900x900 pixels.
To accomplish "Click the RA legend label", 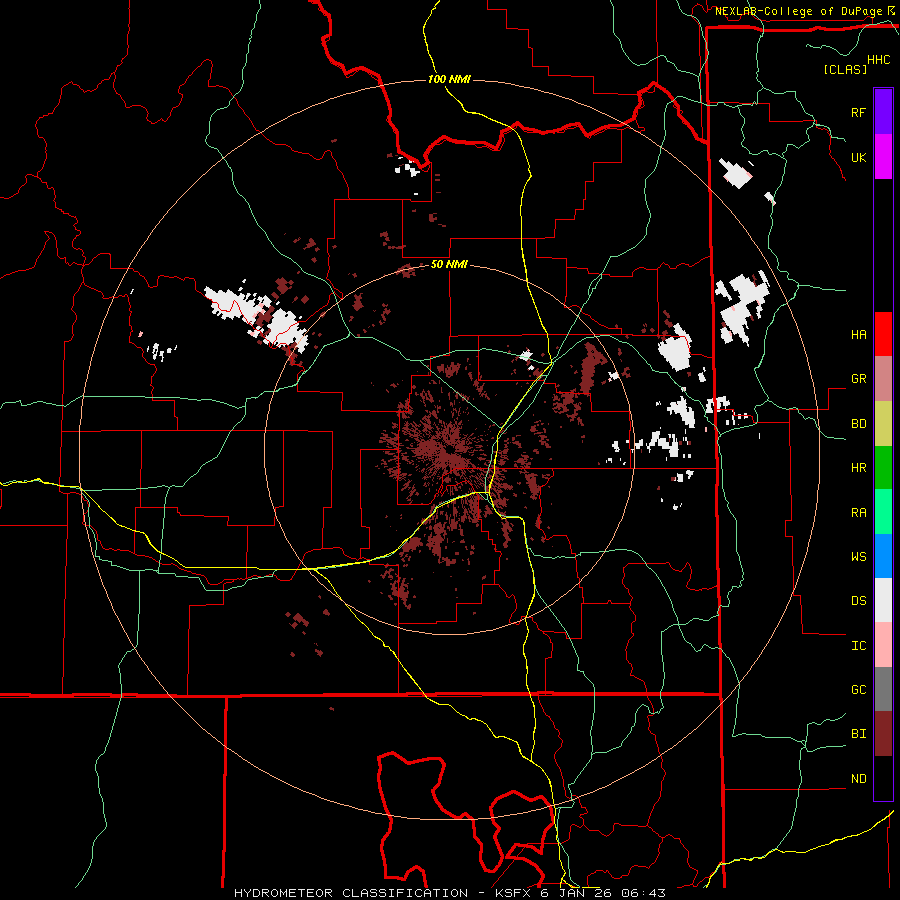I will pyautogui.click(x=858, y=512).
